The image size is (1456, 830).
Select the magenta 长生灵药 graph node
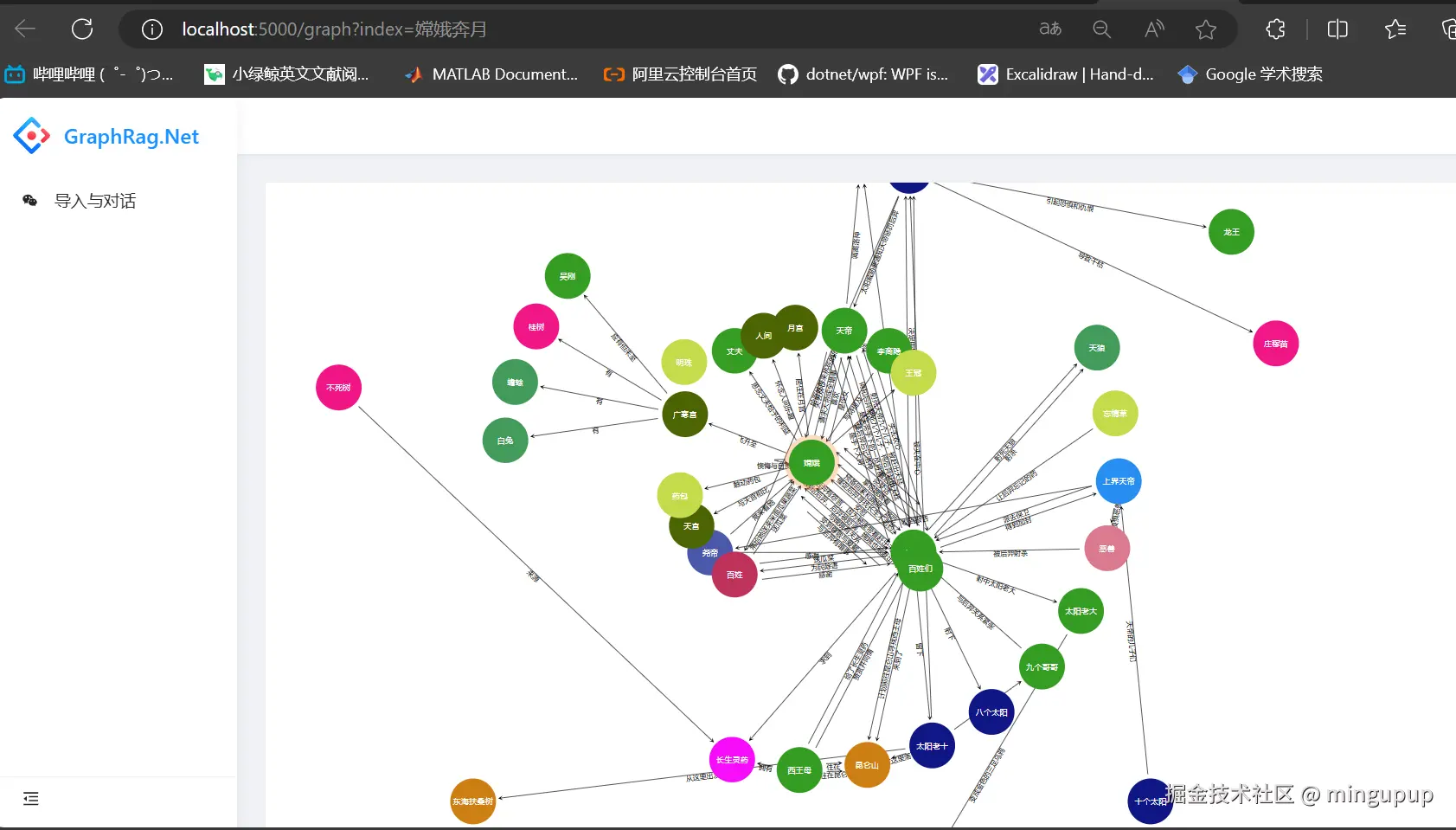(732, 759)
